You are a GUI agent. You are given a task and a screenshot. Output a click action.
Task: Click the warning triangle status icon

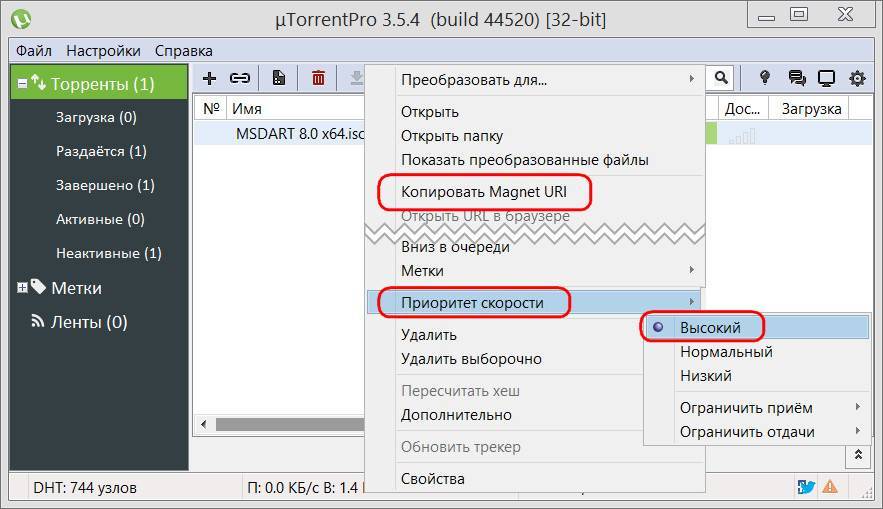pos(830,486)
